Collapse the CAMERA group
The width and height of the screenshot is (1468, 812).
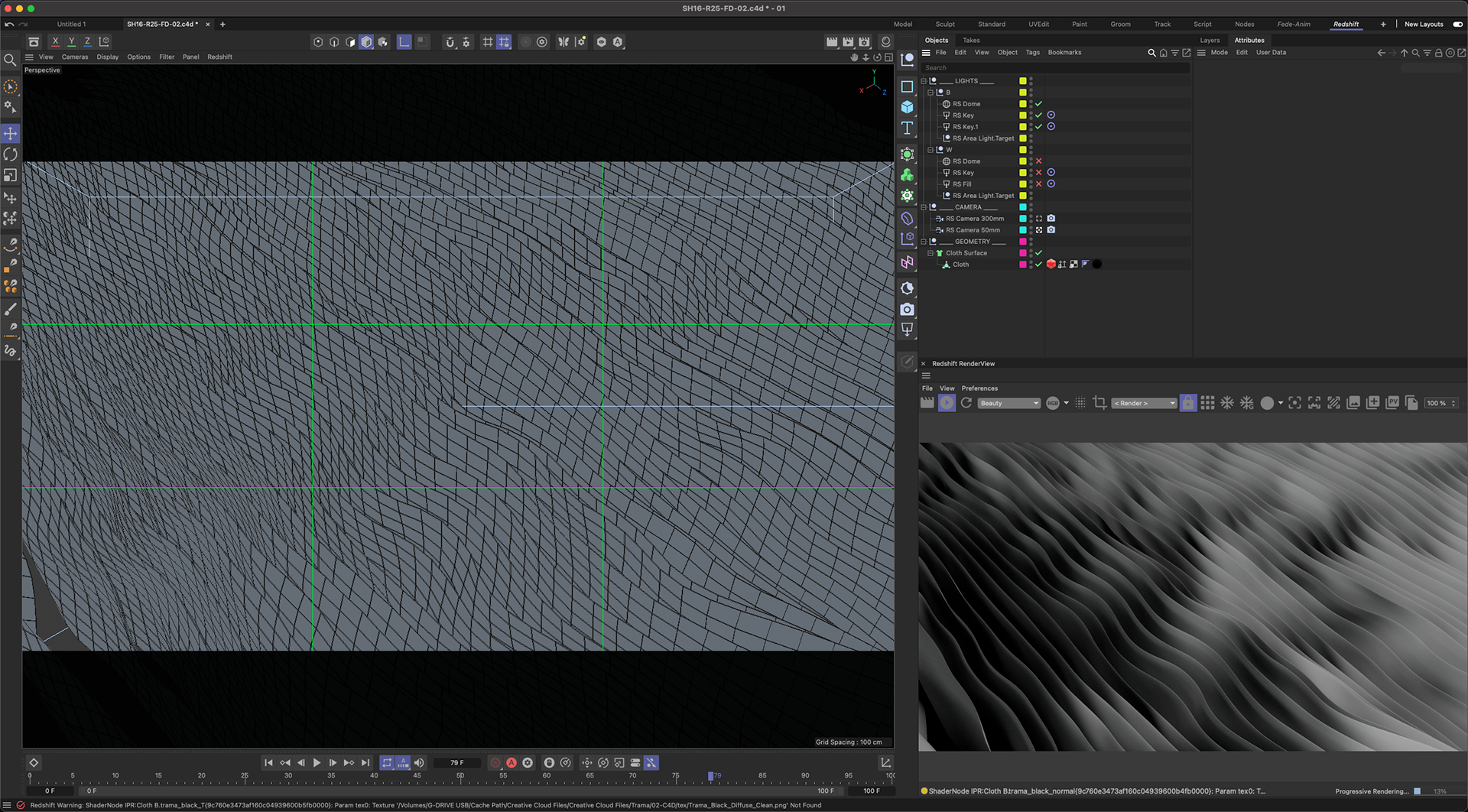923,207
